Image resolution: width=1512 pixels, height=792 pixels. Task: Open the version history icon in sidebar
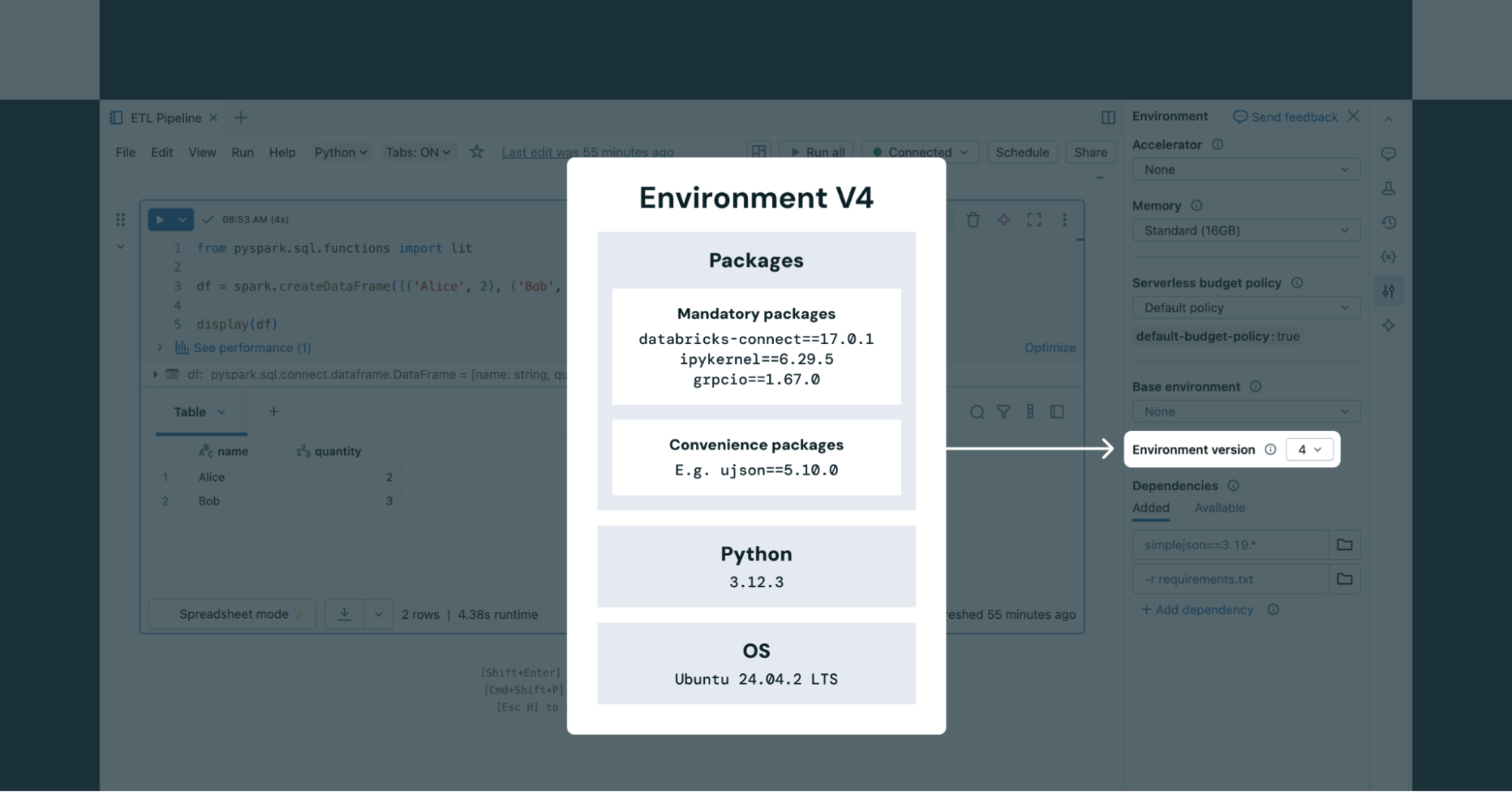point(1388,222)
